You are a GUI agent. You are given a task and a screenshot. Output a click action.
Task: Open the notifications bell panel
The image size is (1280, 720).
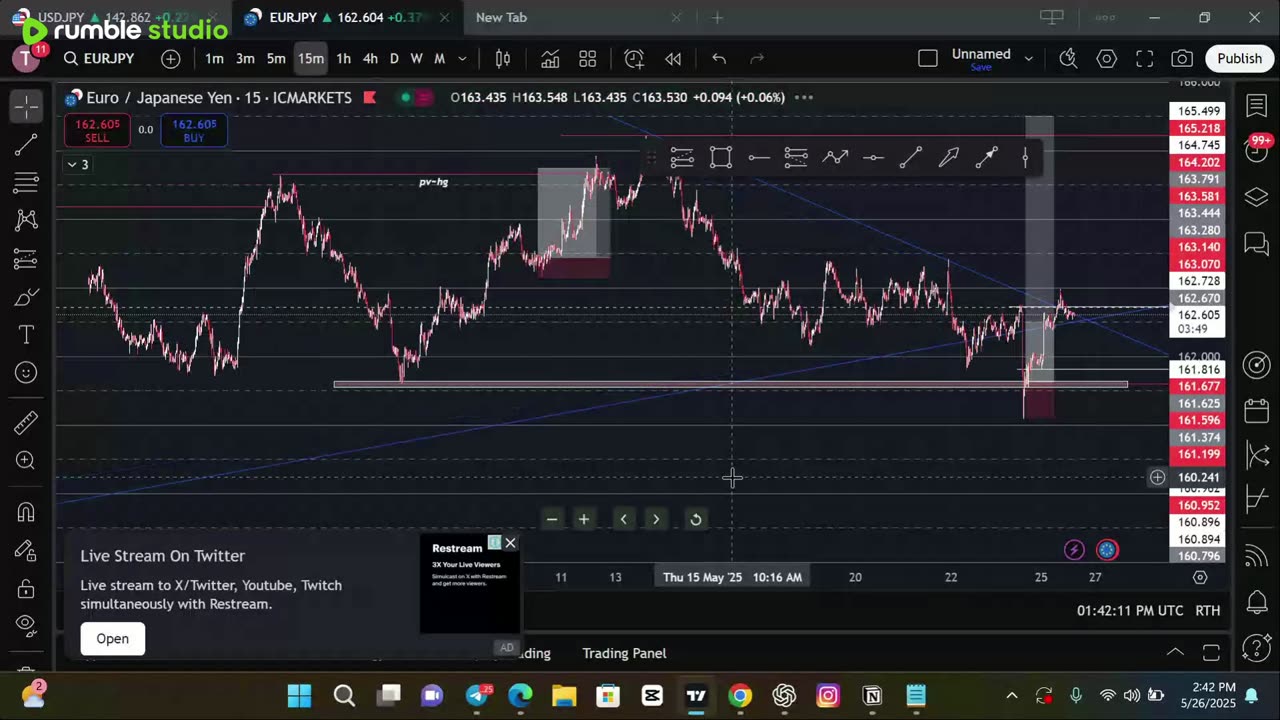pos(1257,602)
